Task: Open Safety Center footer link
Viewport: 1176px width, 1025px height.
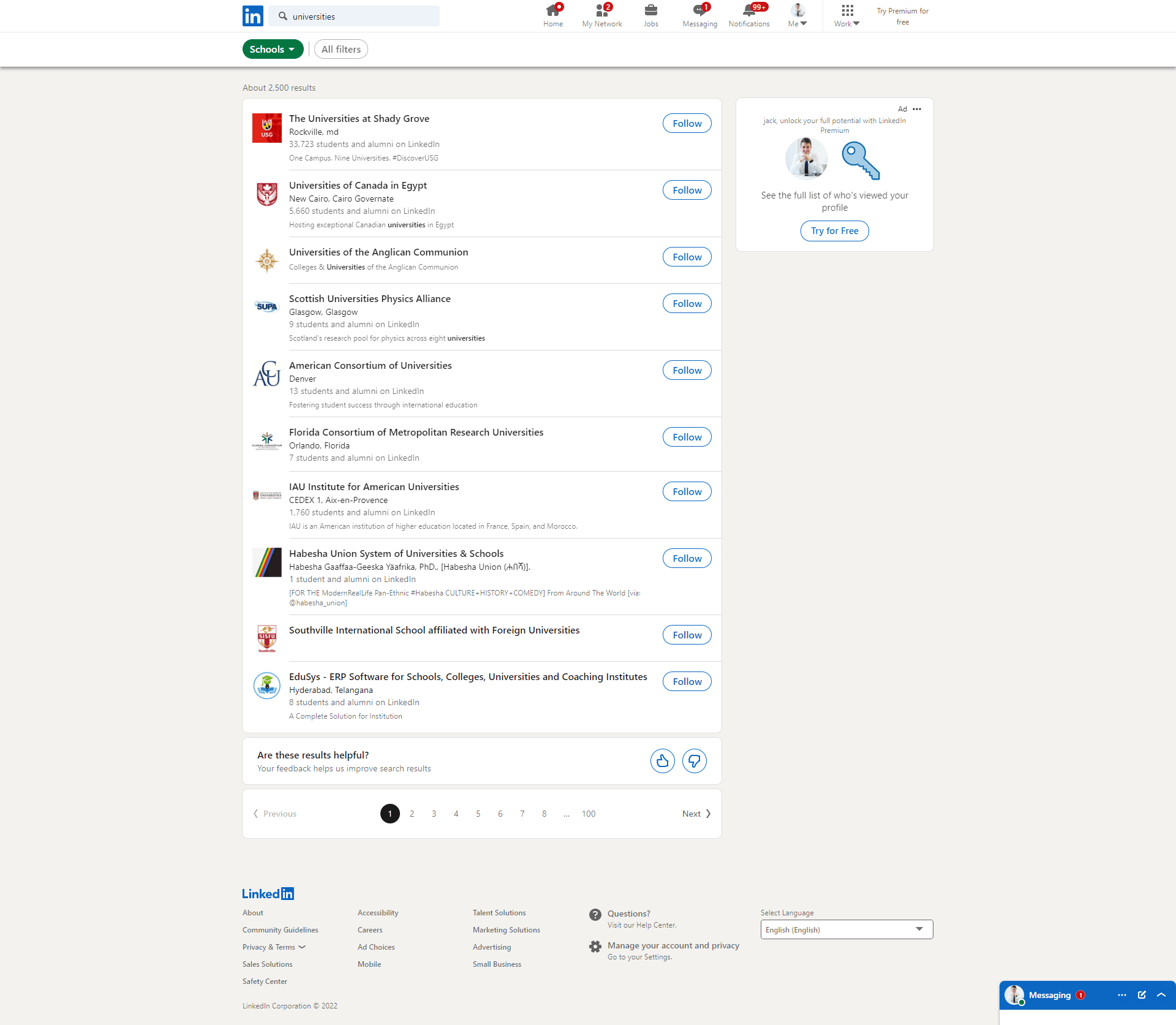Action: point(265,982)
